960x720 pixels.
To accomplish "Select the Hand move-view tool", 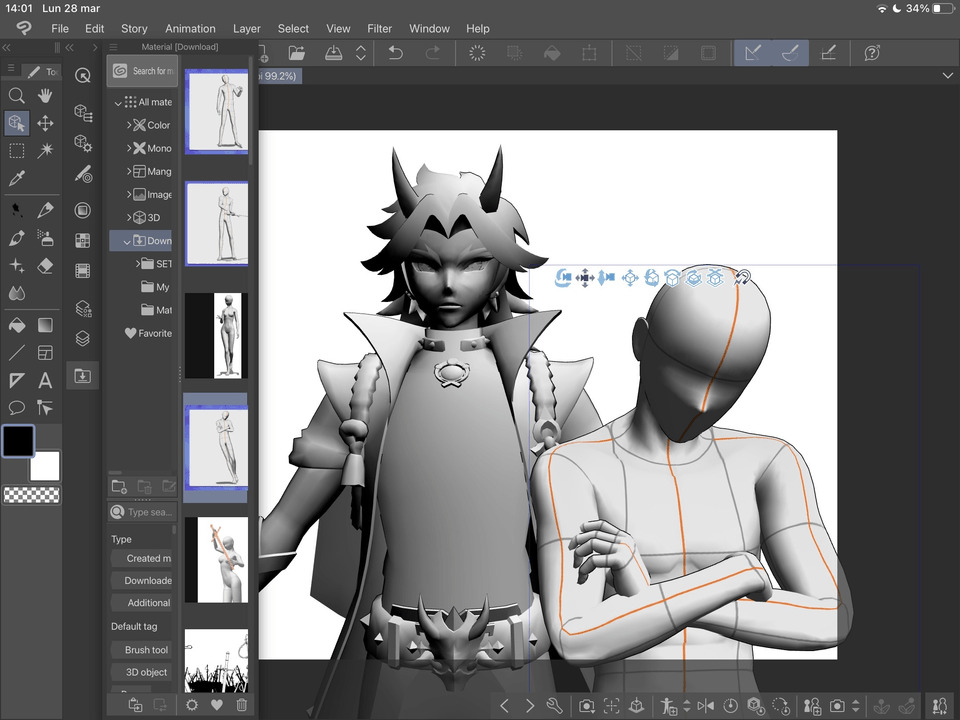I will (x=45, y=96).
